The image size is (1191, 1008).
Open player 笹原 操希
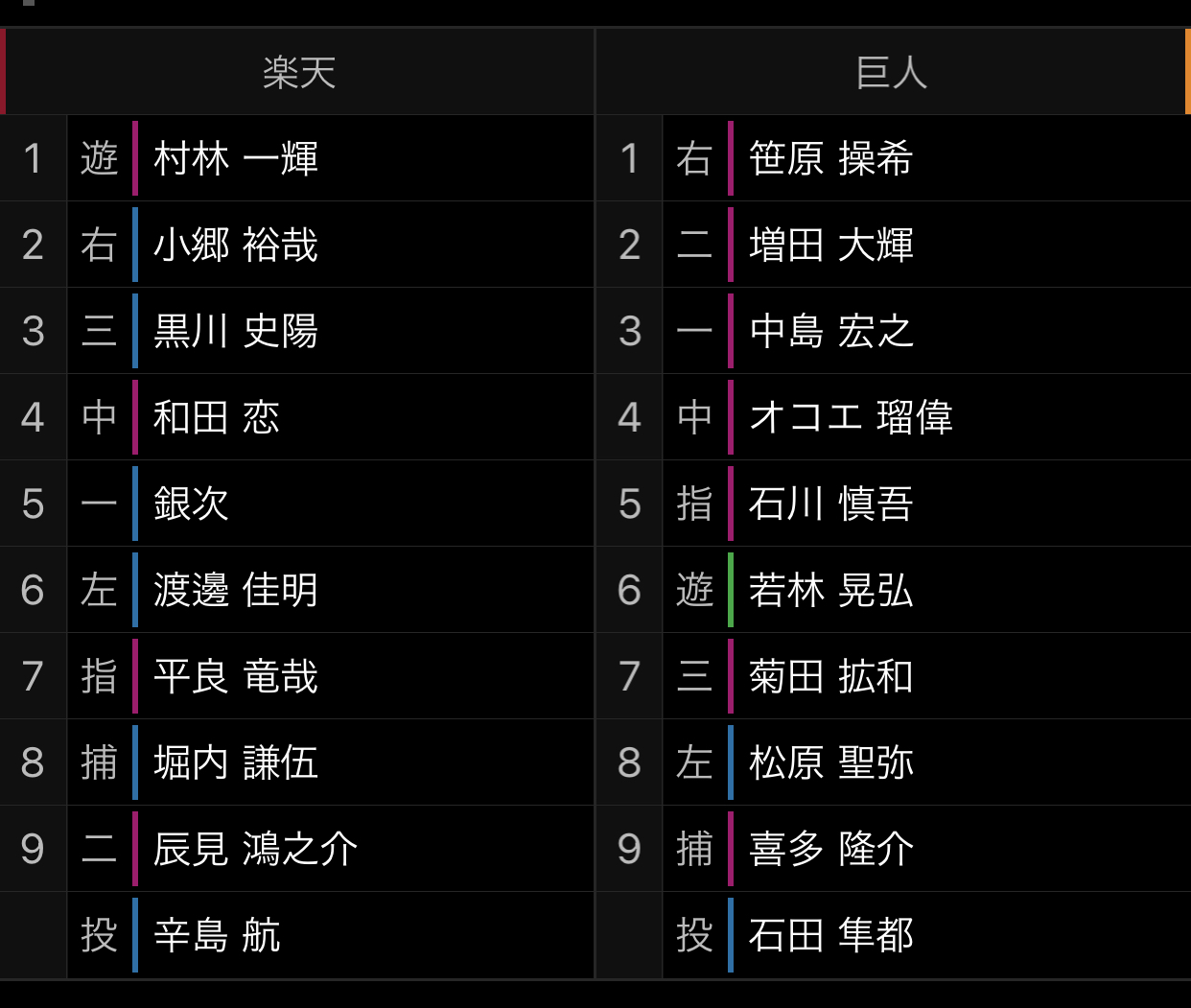click(831, 158)
